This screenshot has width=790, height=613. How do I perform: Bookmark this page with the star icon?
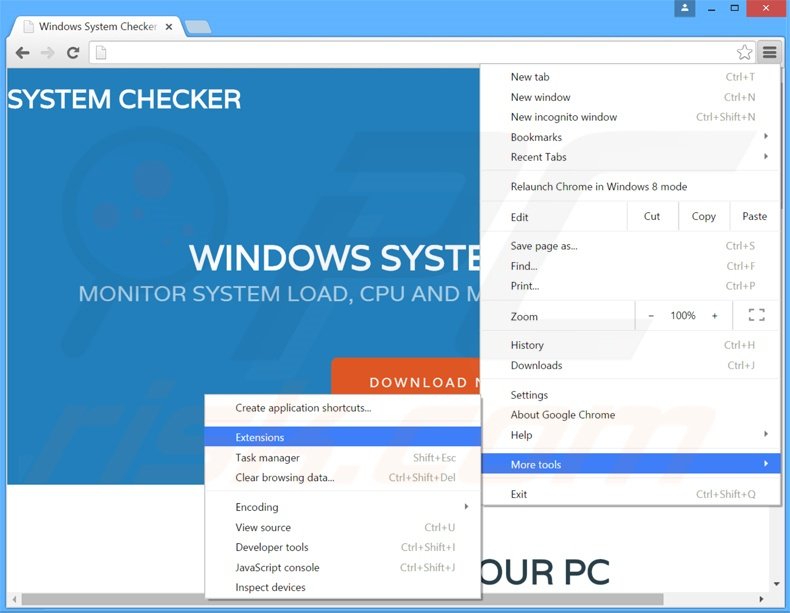744,52
